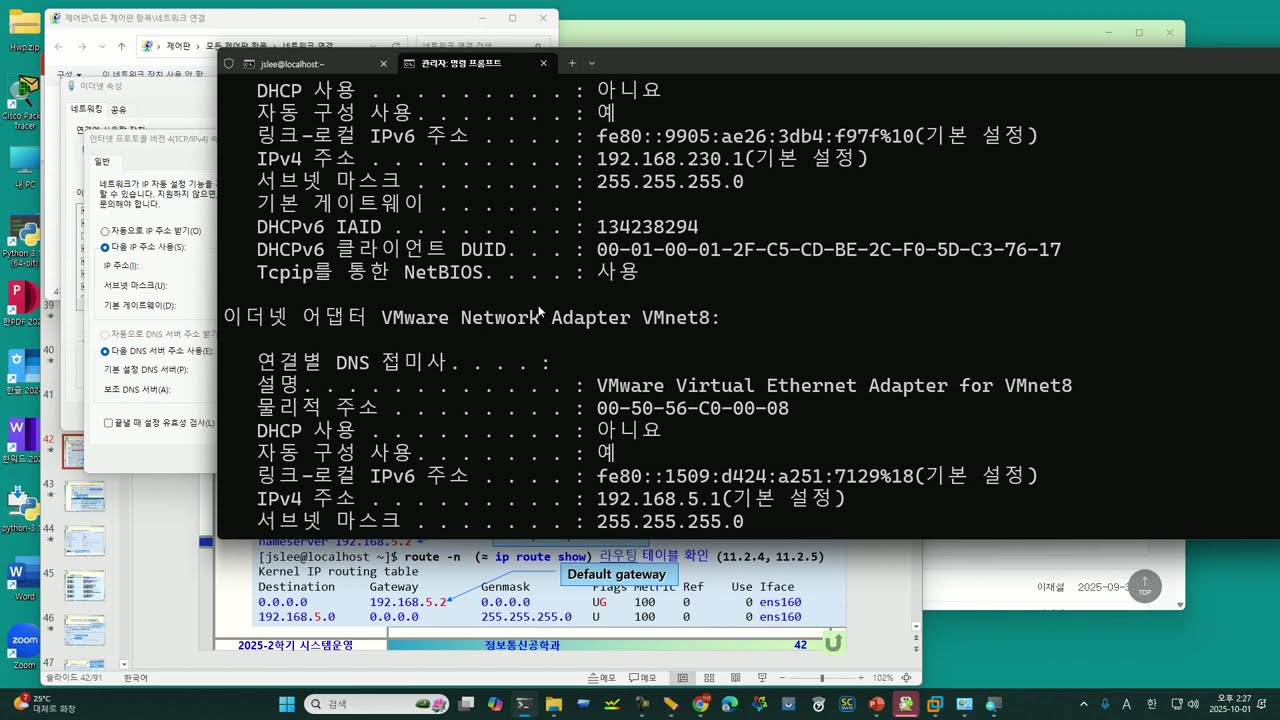Image resolution: width=1280 pixels, height=720 pixels.
Task: Check 끝낼 때 설정 유효성 검사 checkbox
Action: (x=108, y=423)
